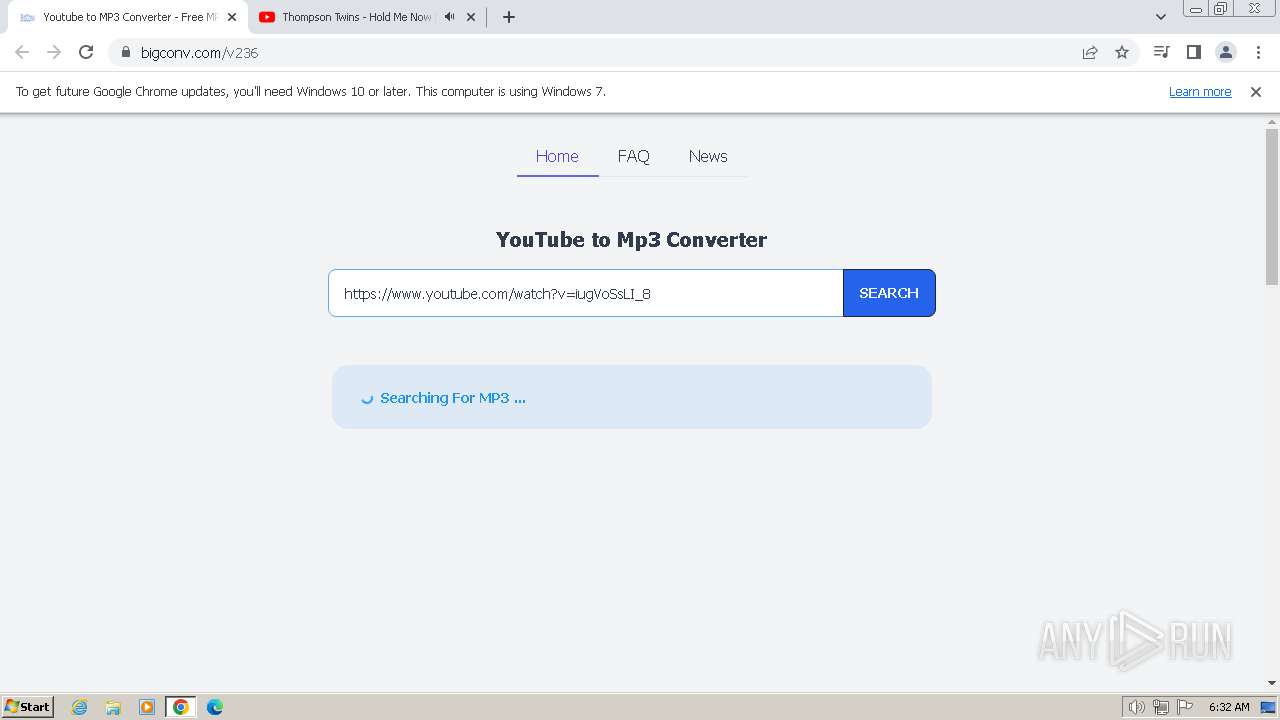Launch Microsoft Edge from taskbar
Screen dimensions: 1280x720
215,707
